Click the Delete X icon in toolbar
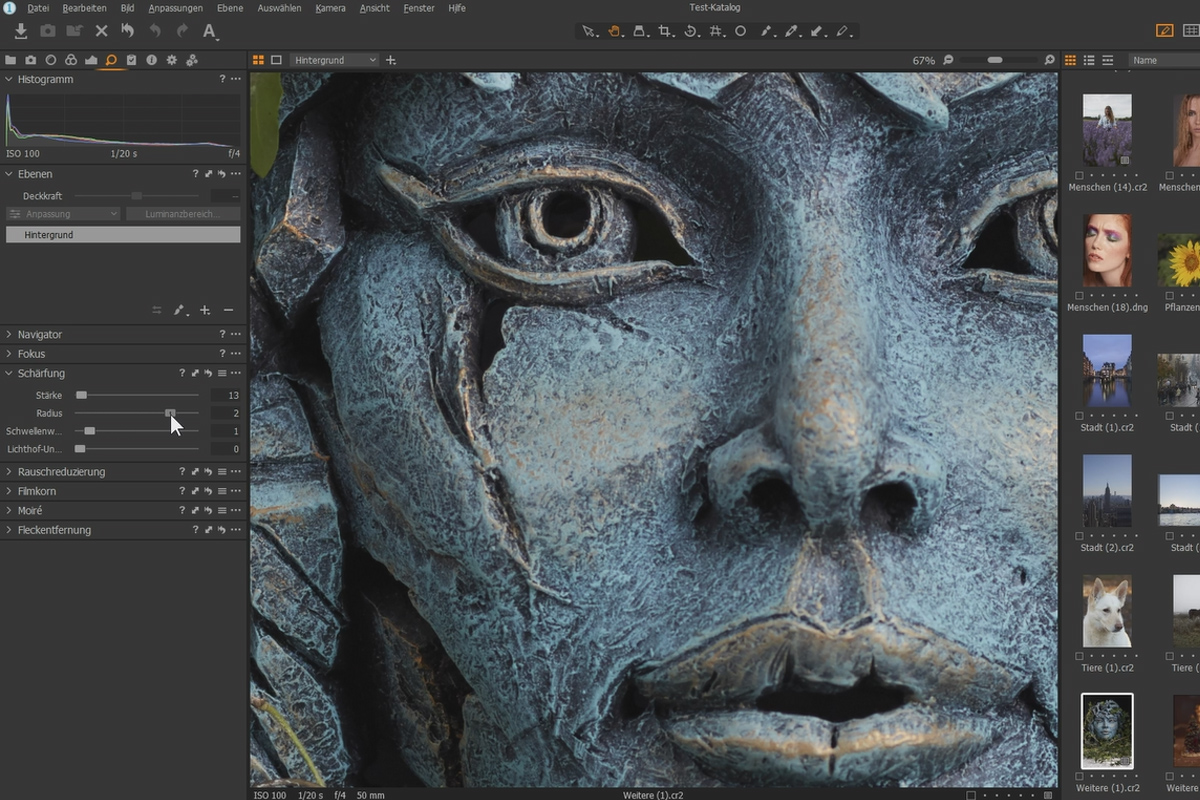This screenshot has height=800, width=1200. click(x=101, y=31)
